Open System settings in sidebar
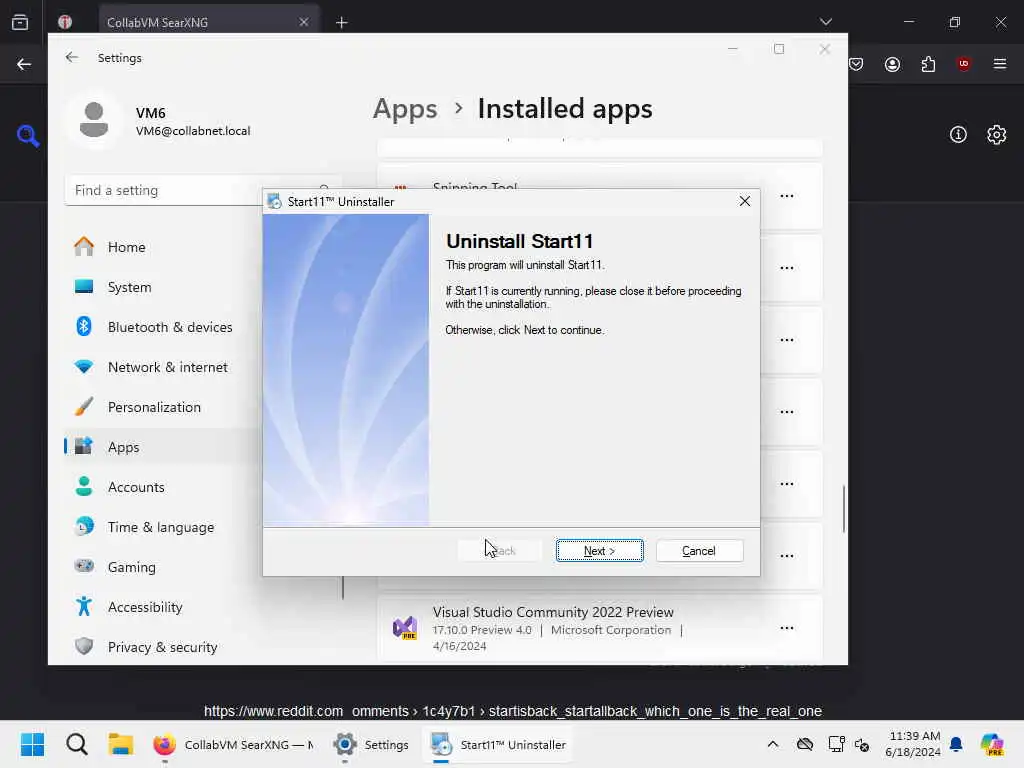 (163, 287)
